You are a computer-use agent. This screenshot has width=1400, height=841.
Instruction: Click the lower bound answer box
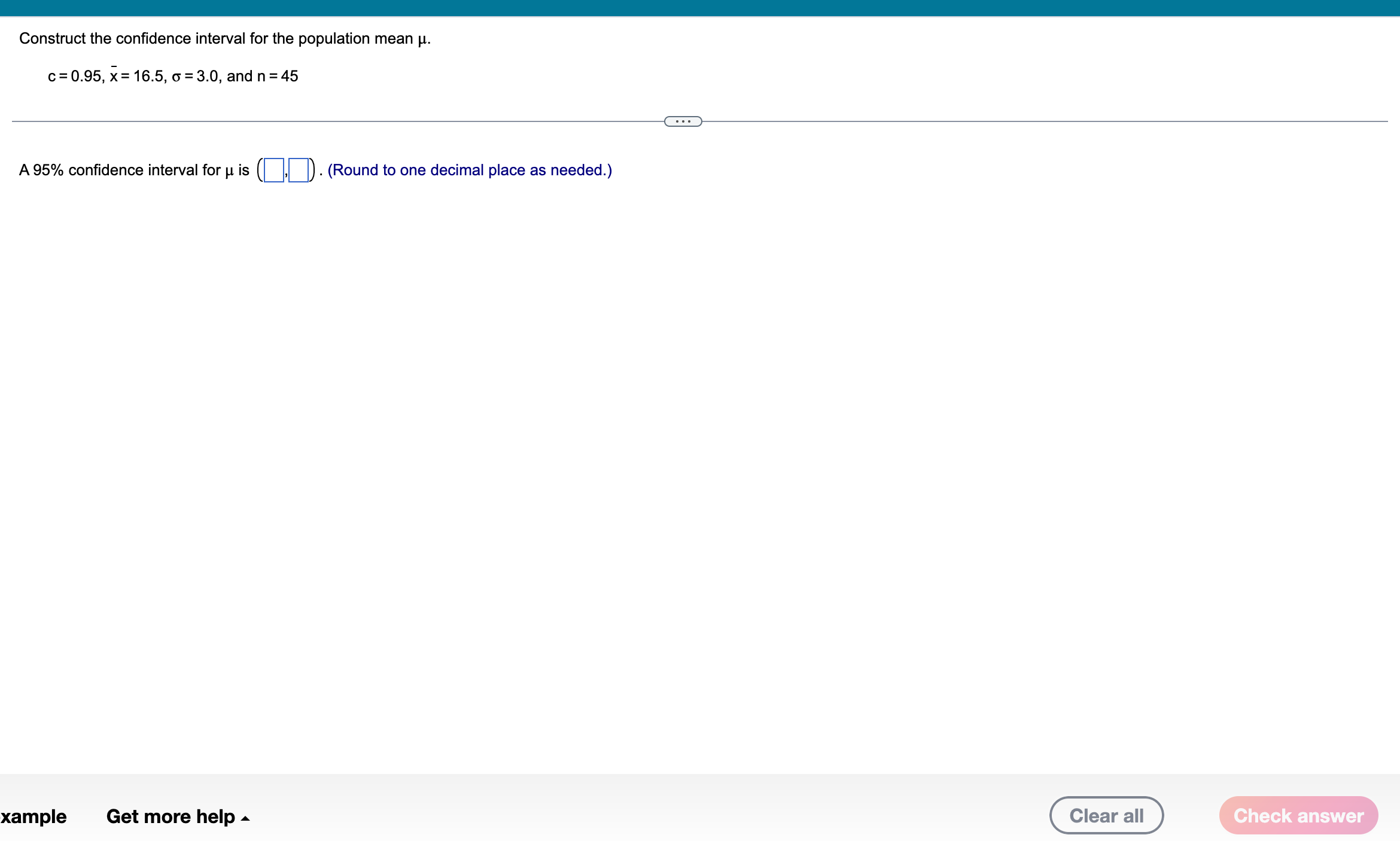(x=273, y=170)
